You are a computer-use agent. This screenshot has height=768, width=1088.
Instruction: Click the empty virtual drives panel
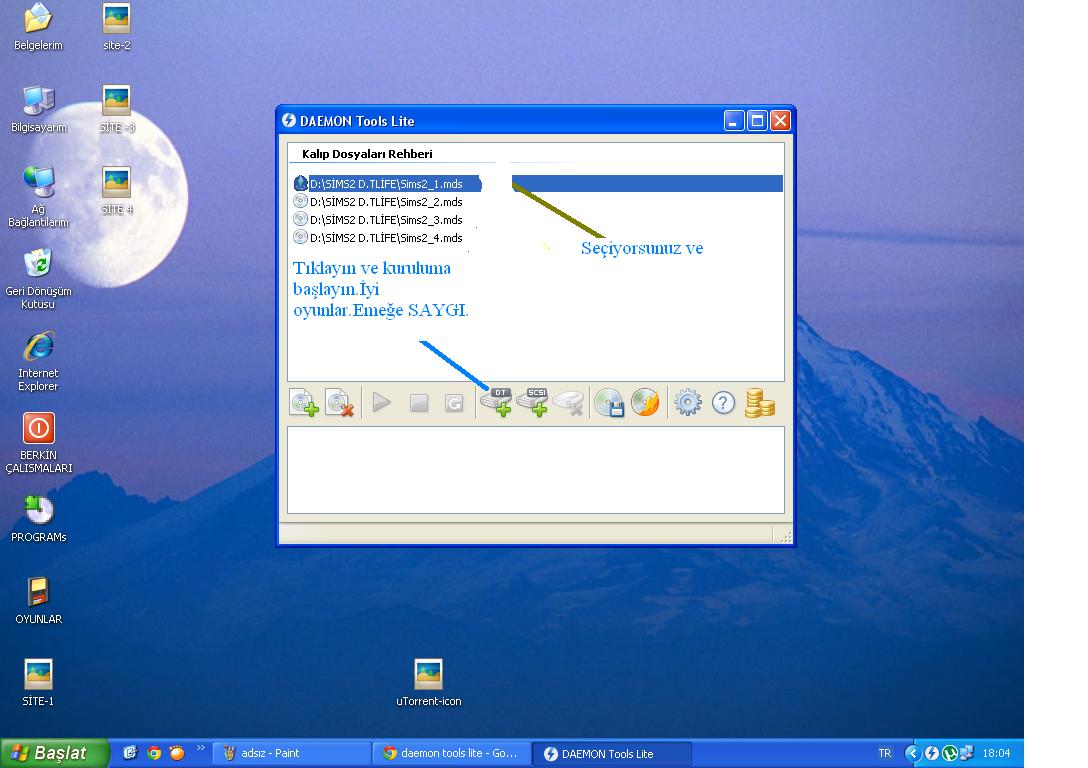(x=536, y=470)
